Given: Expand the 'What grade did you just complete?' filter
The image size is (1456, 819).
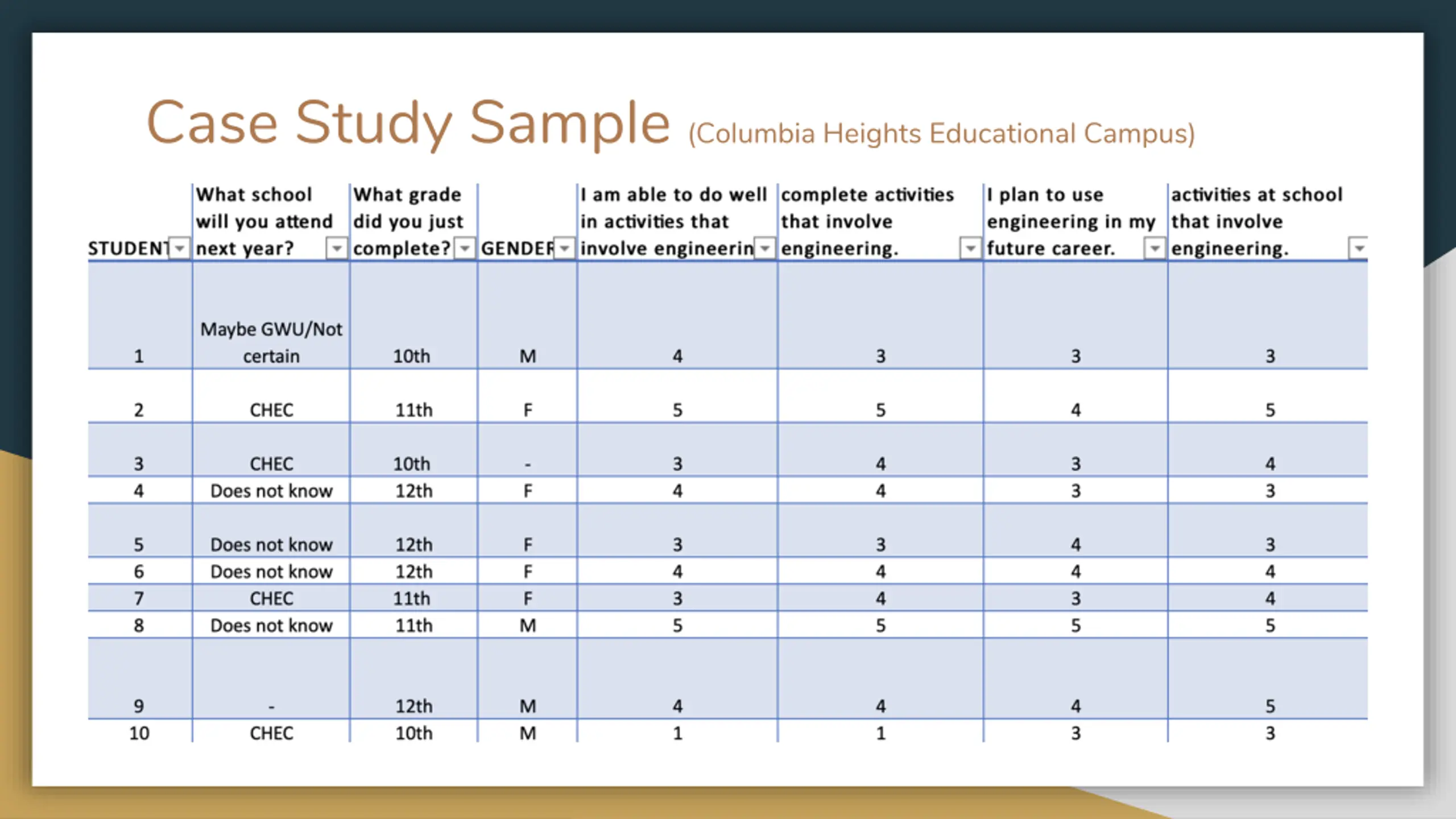Looking at the screenshot, I should pyautogui.click(x=465, y=249).
